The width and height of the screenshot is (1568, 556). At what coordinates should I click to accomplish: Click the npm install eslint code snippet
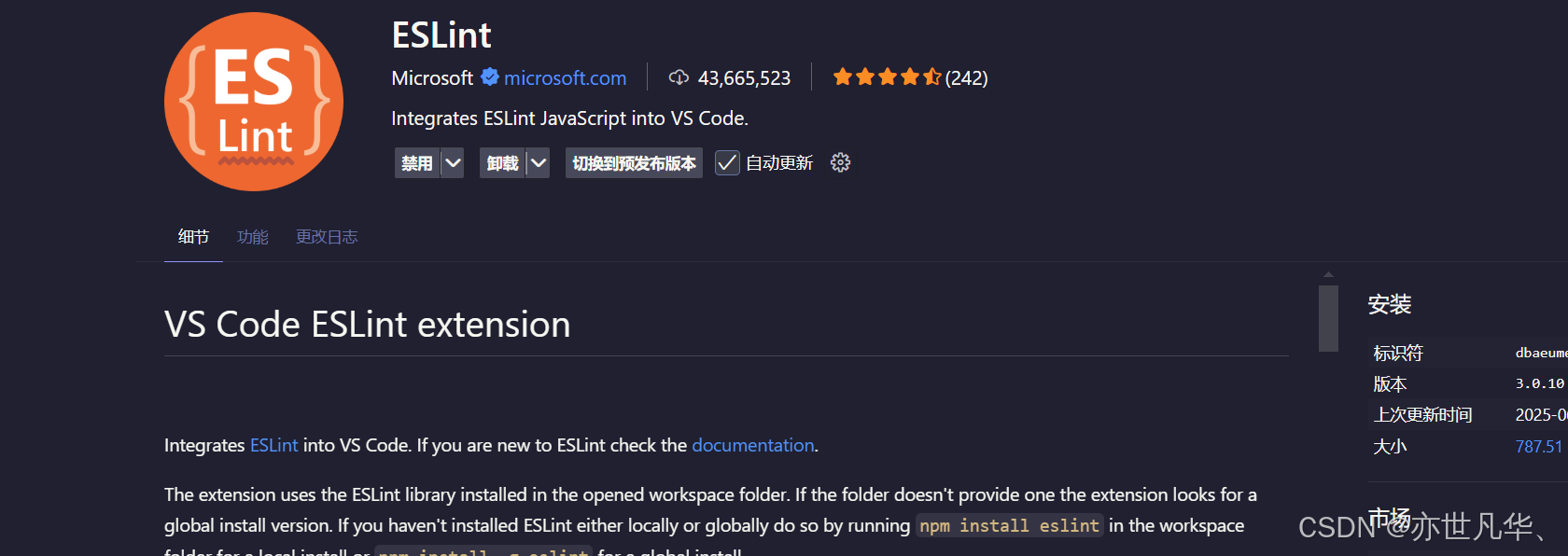(1009, 526)
